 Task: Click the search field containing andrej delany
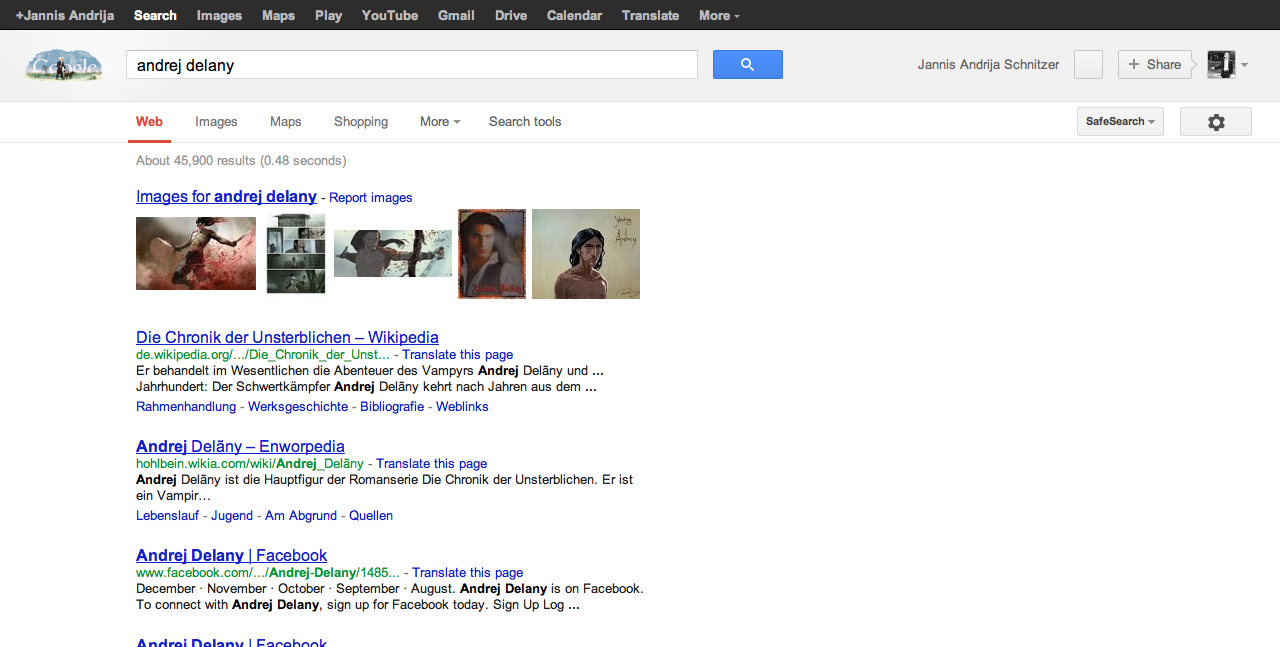pos(411,65)
